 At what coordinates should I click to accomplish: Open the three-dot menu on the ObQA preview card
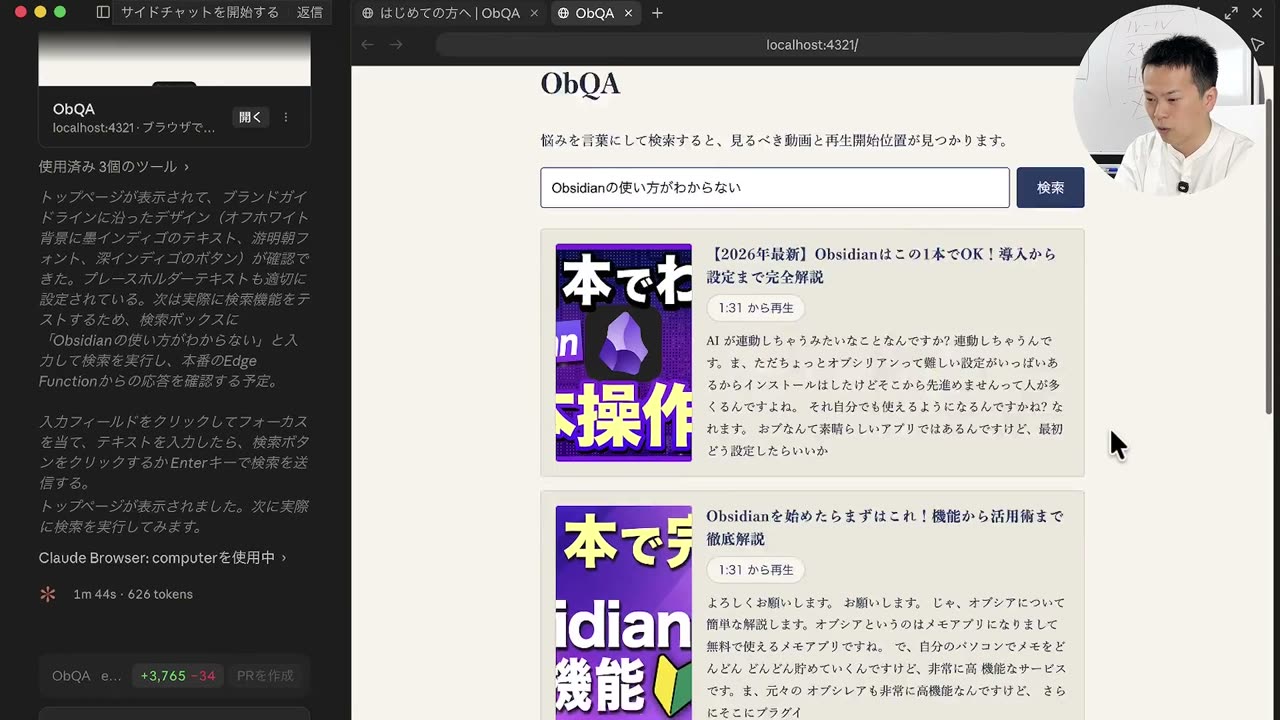click(286, 117)
